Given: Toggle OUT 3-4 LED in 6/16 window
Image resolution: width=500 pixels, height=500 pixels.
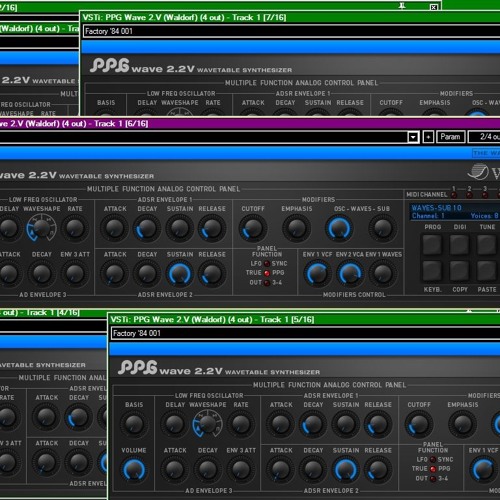Looking at the screenshot, I should tap(267, 283).
